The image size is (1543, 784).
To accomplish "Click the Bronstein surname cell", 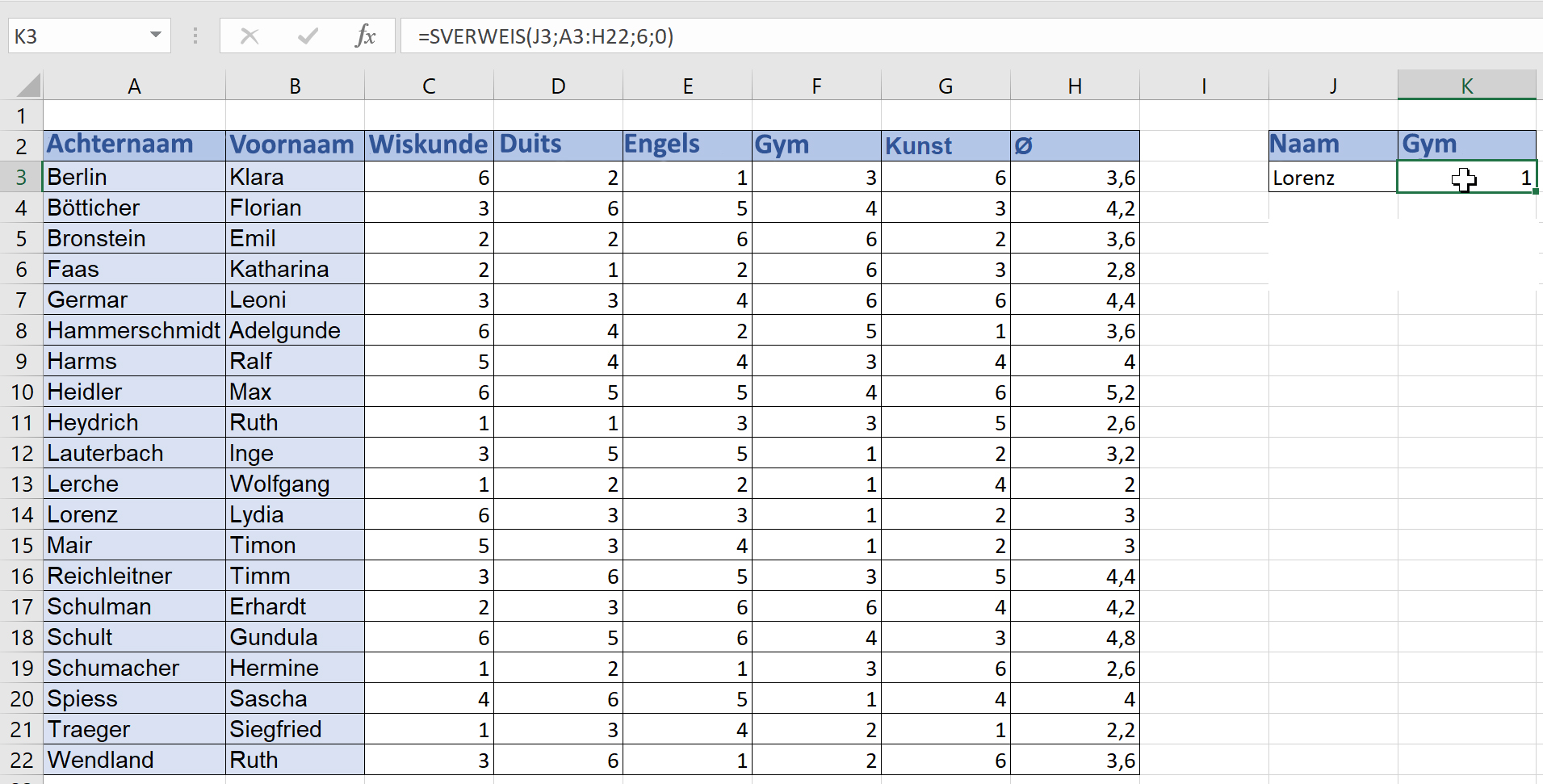I will 134,238.
